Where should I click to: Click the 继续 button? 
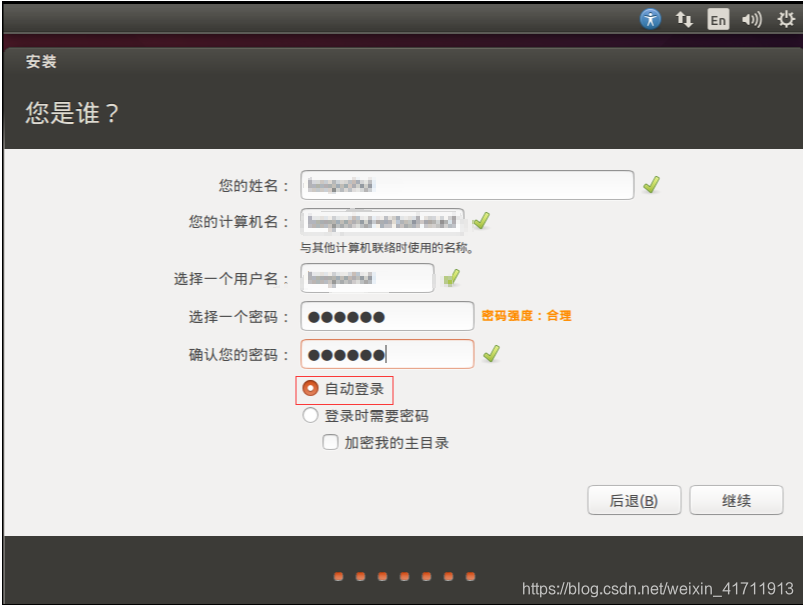736,500
